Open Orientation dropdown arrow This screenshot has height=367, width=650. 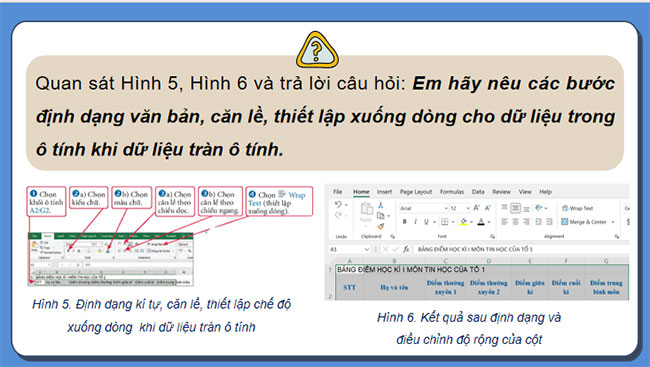click(546, 208)
